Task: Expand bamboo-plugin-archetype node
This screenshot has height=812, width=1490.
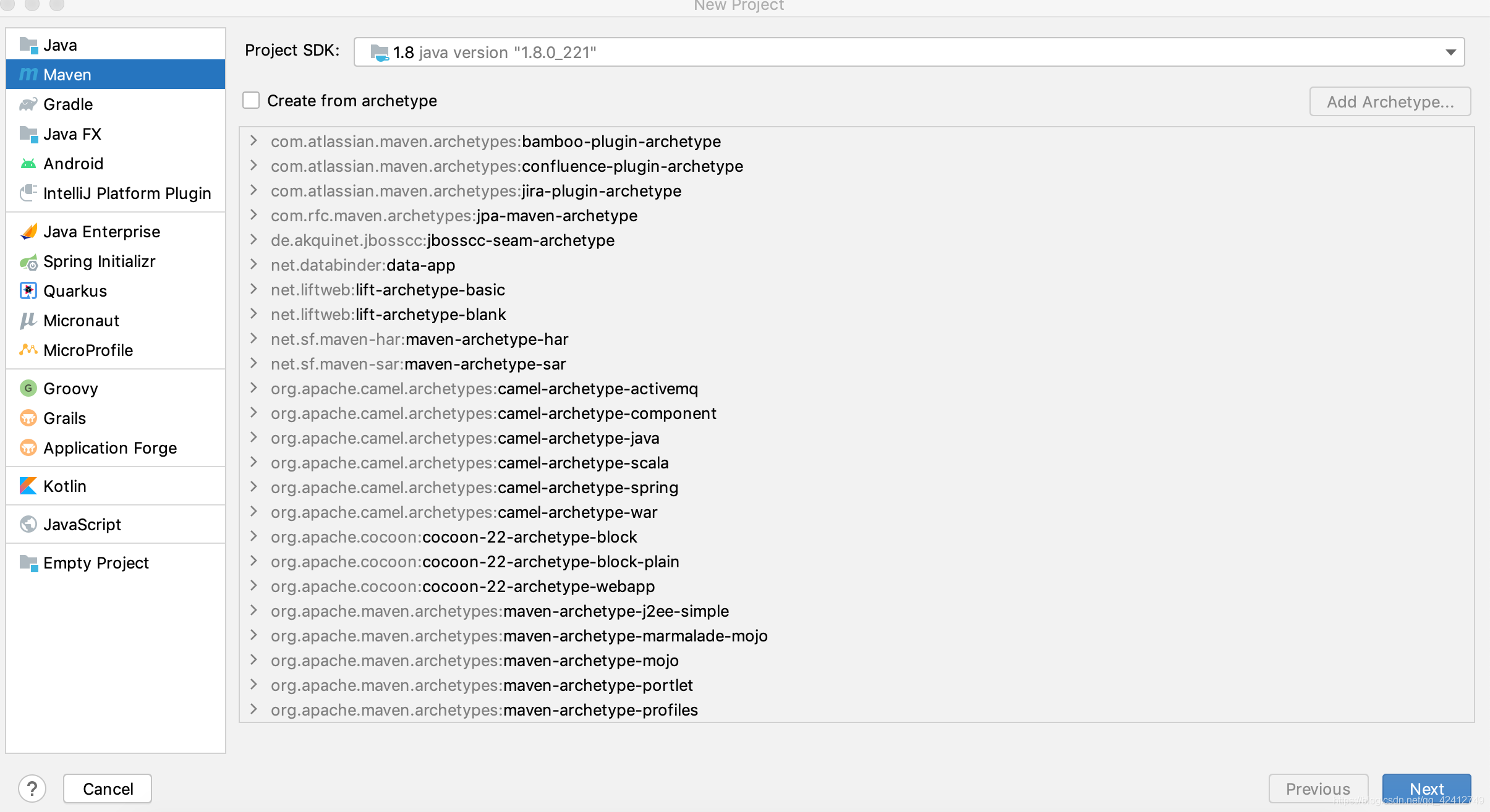Action: tap(253, 141)
